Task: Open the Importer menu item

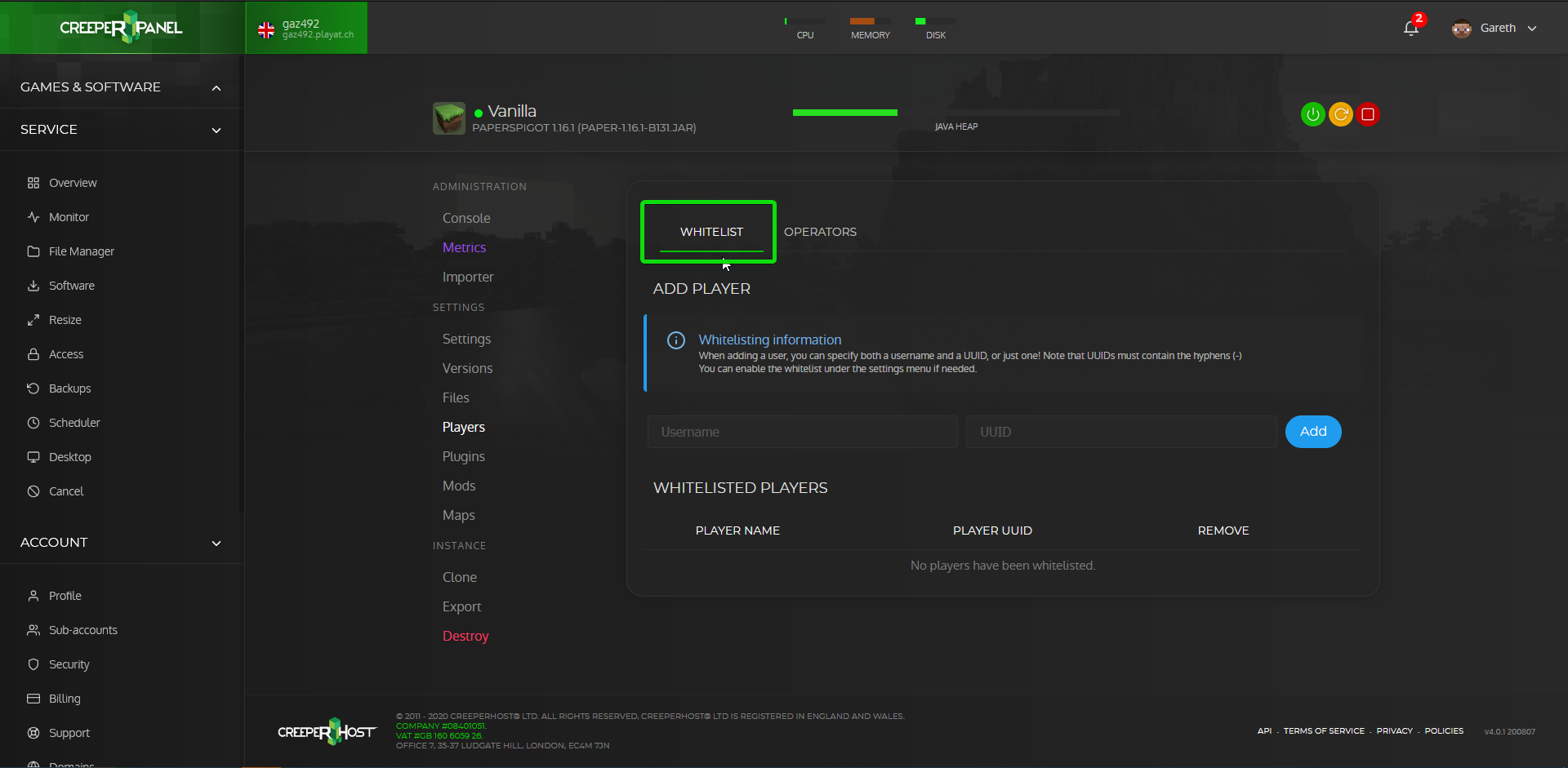Action: point(468,277)
